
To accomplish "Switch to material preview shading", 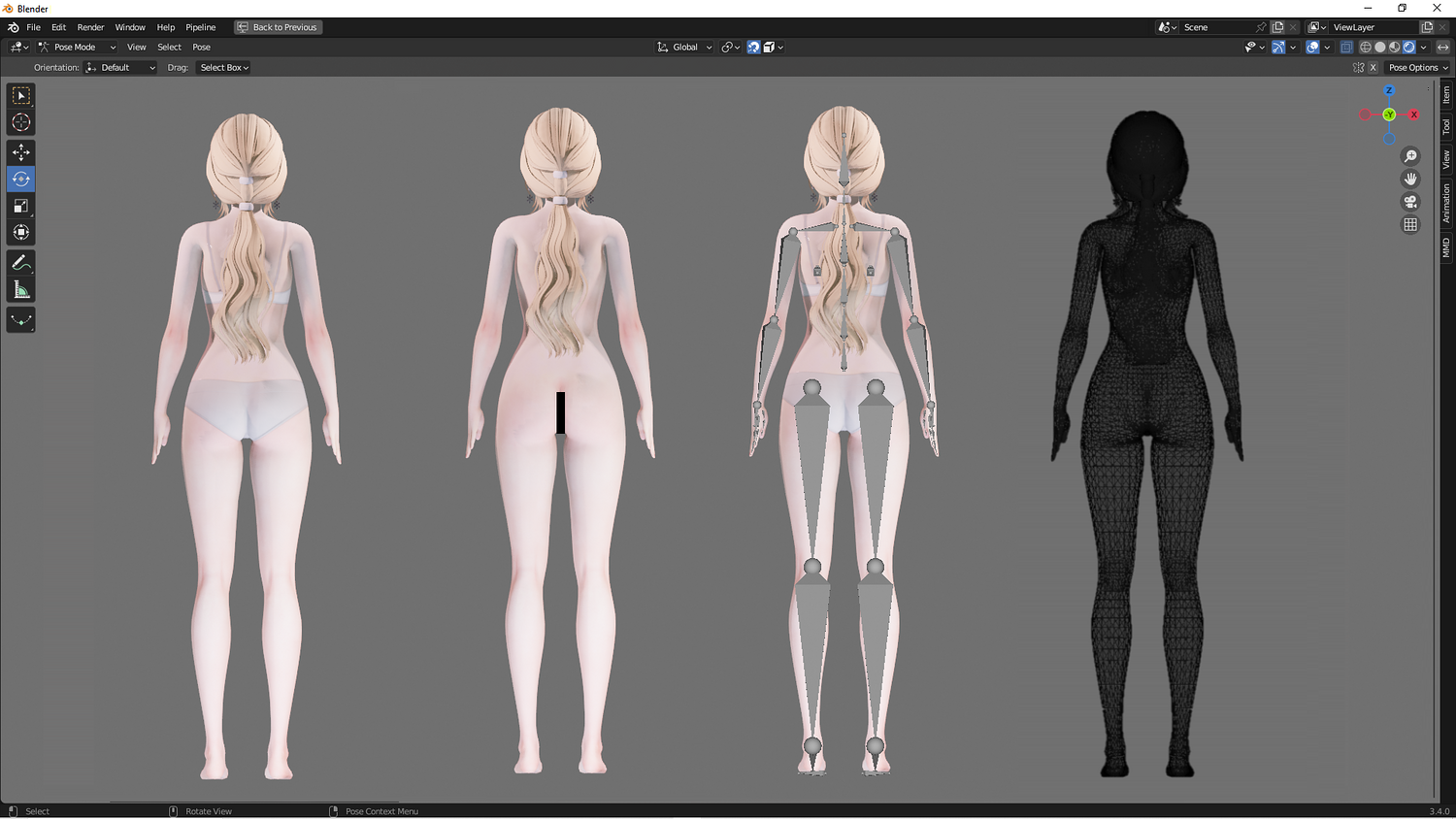I will pyautogui.click(x=1395, y=47).
